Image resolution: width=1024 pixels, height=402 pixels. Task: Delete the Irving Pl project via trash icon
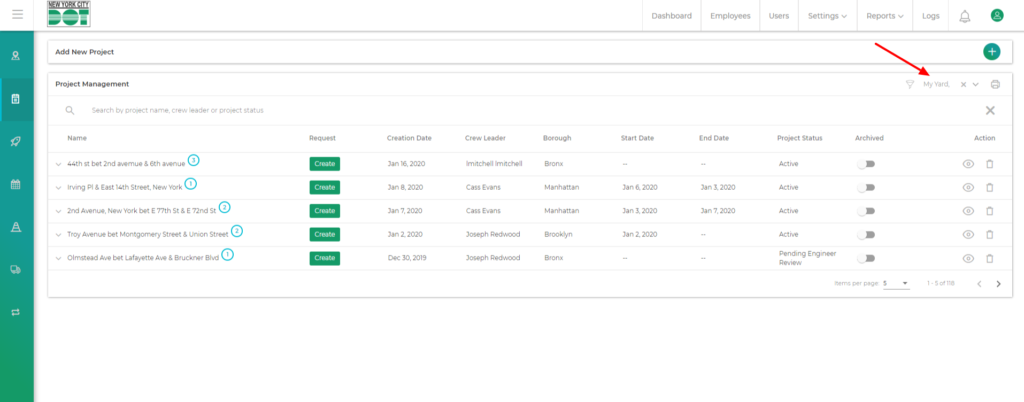[989, 187]
